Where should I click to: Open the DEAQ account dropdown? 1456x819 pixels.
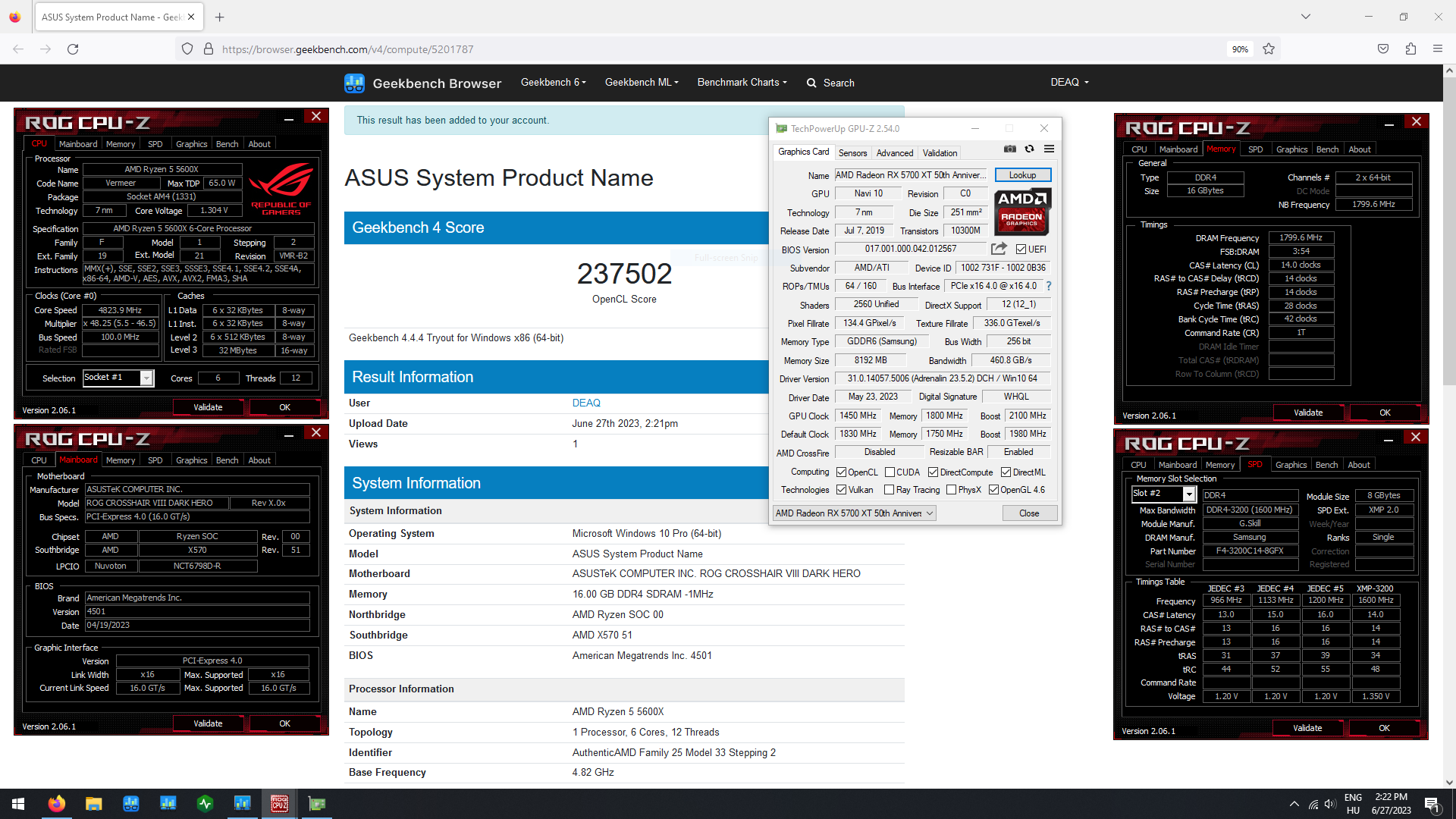tap(1069, 83)
